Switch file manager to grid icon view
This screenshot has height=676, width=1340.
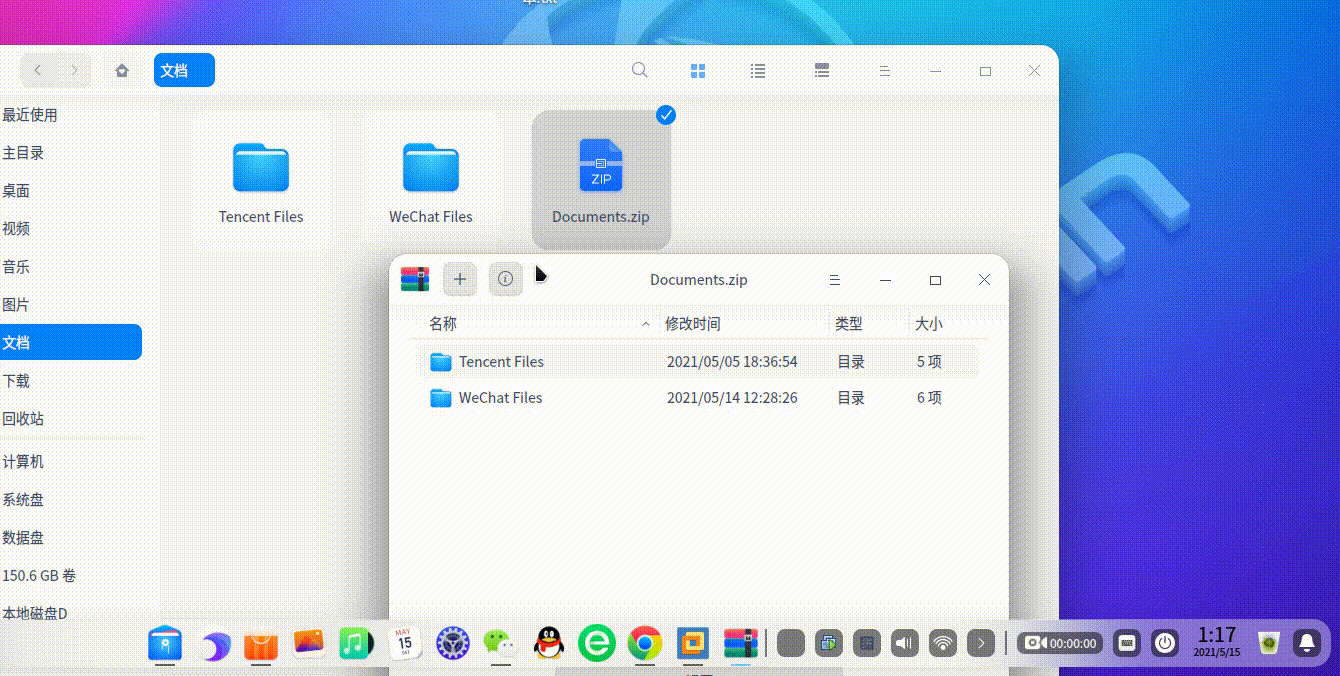pos(698,71)
